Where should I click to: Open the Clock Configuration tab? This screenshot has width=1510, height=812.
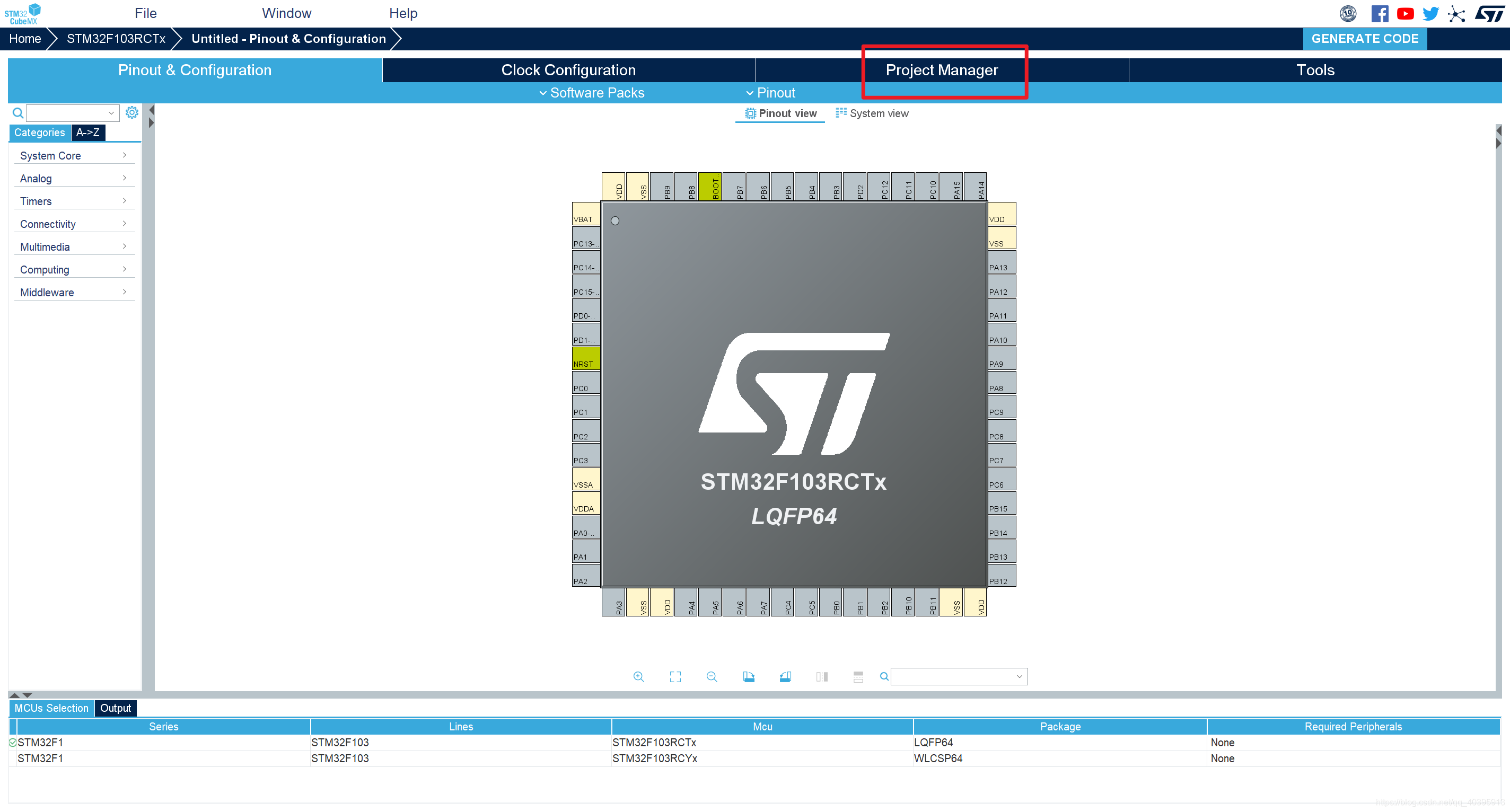[x=568, y=70]
